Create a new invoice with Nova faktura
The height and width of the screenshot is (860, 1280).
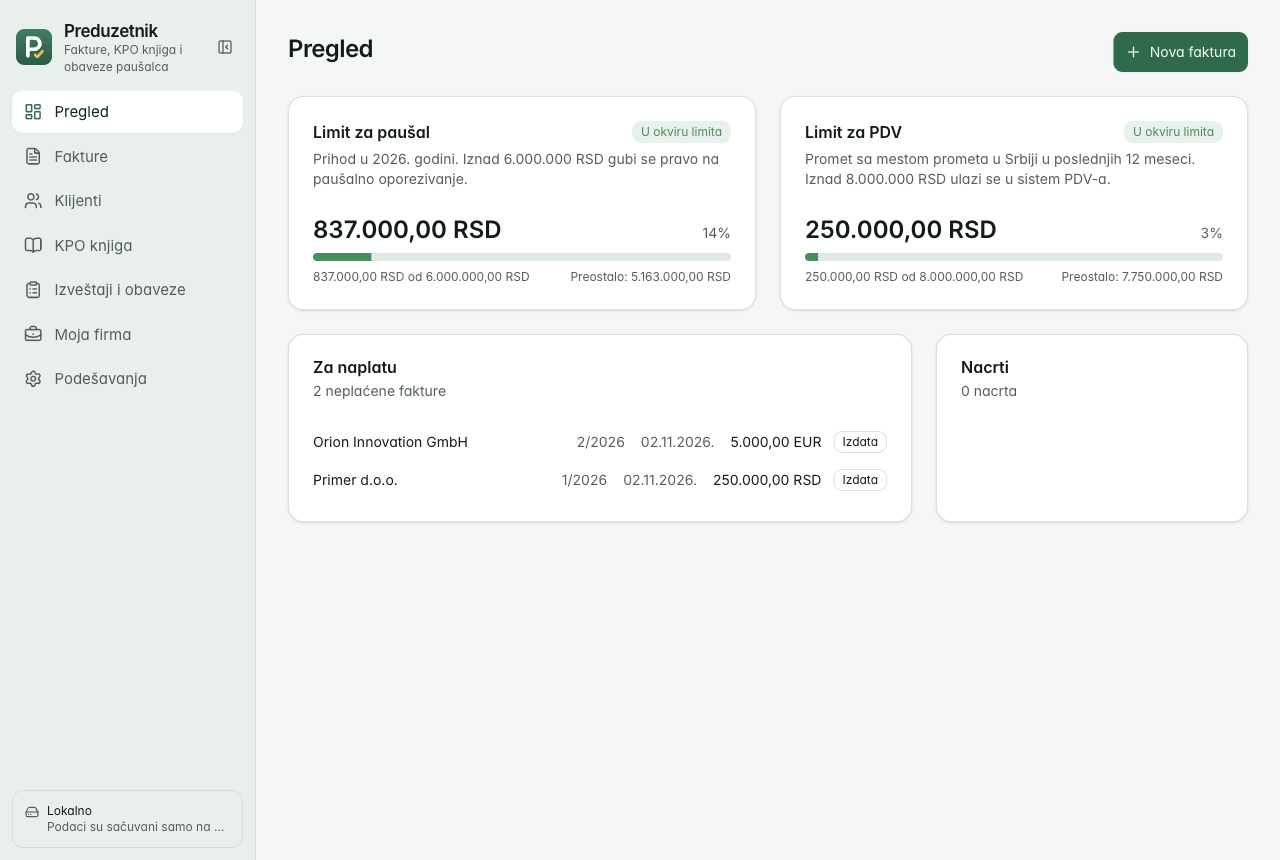1180,52
